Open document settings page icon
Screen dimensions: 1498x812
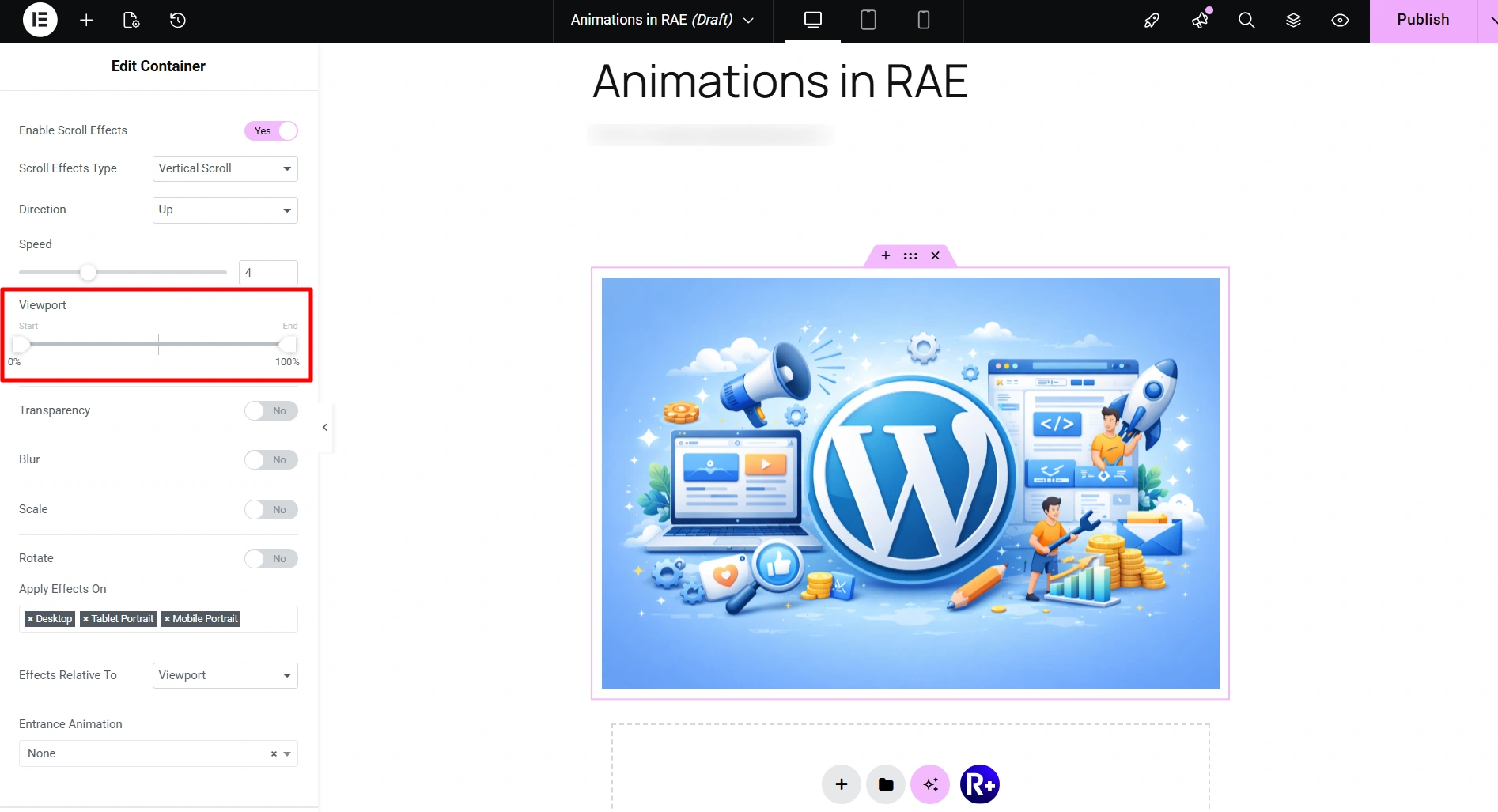pos(131,20)
